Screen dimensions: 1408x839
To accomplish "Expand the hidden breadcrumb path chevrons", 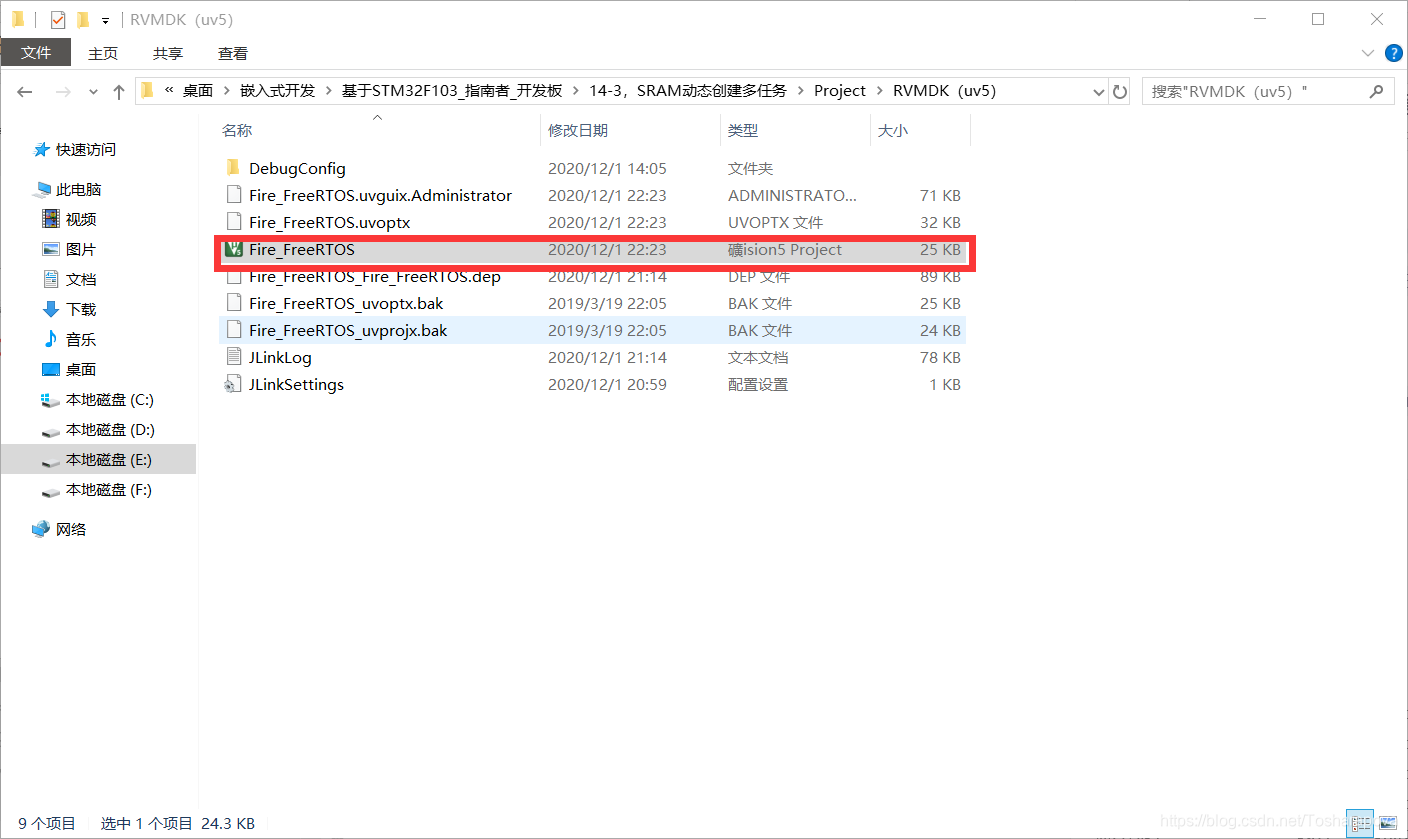I will tap(169, 91).
